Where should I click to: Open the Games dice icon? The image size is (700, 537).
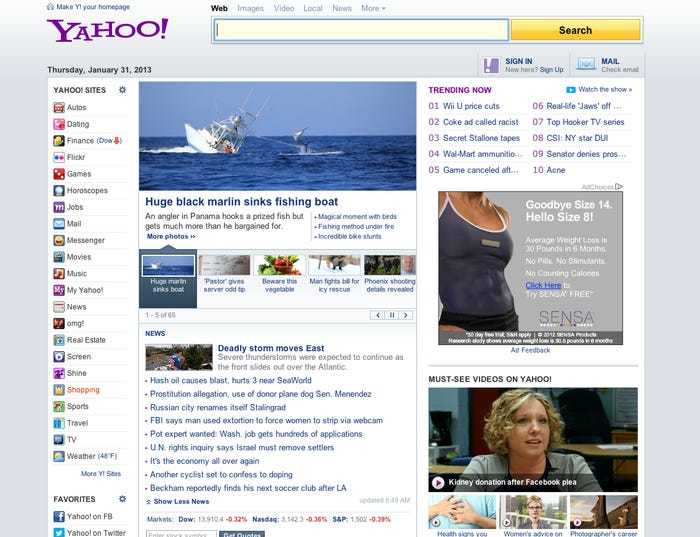[59, 174]
